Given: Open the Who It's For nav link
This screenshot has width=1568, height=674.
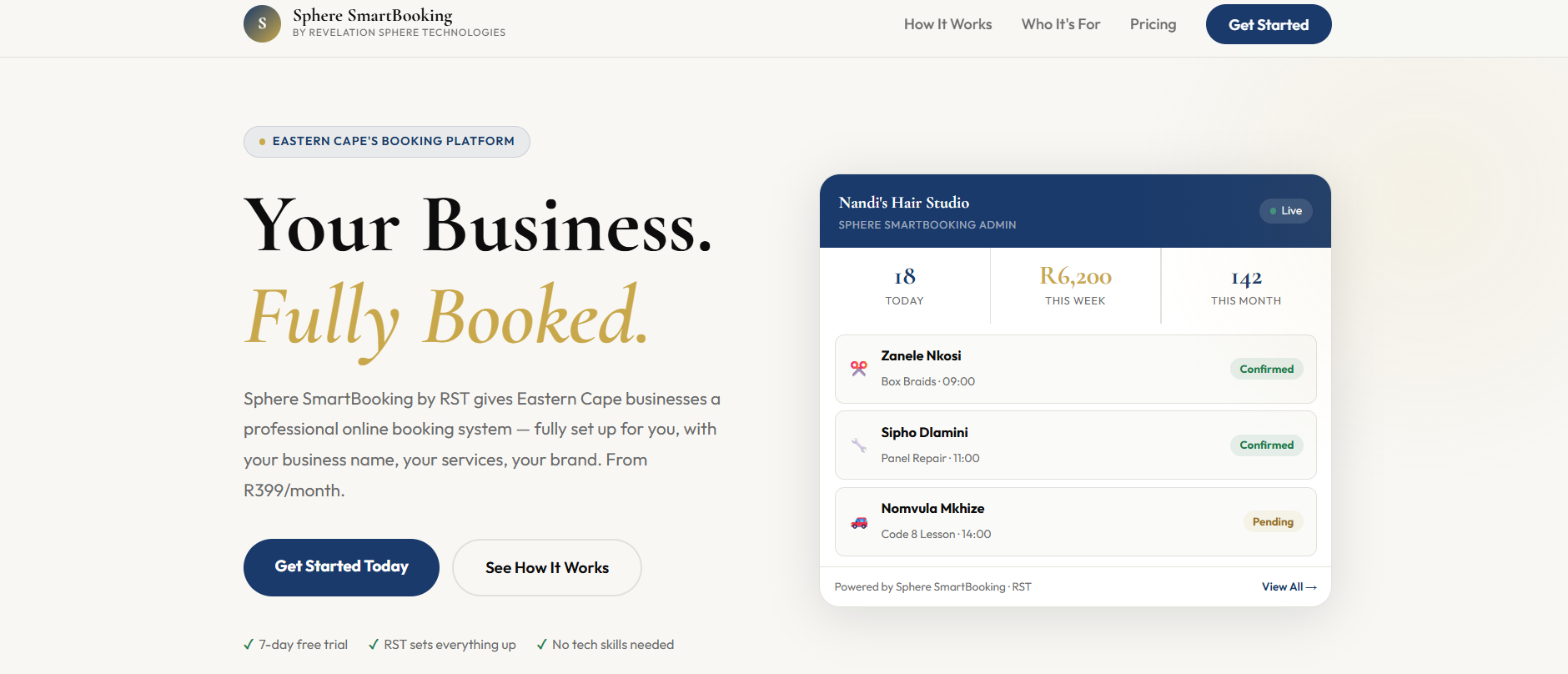Looking at the screenshot, I should pyautogui.click(x=1061, y=24).
